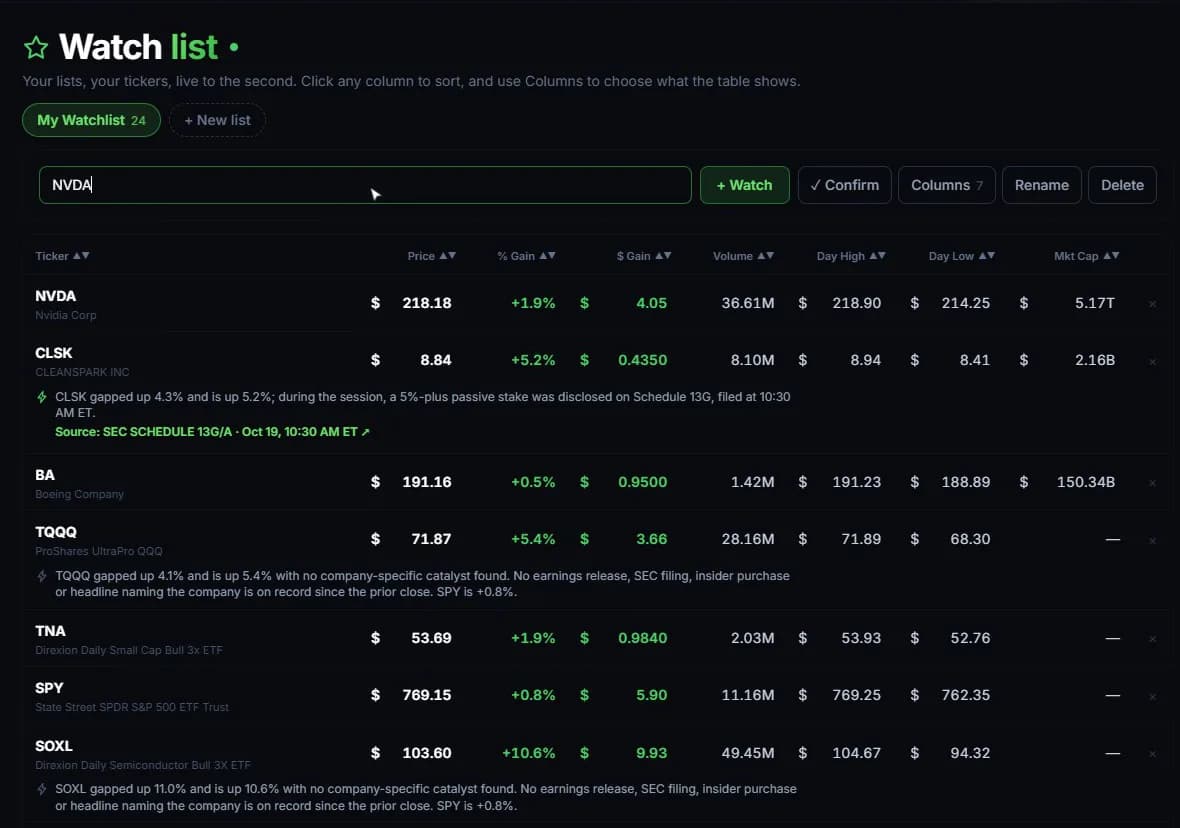Sort by the Volume column header

click(x=743, y=256)
